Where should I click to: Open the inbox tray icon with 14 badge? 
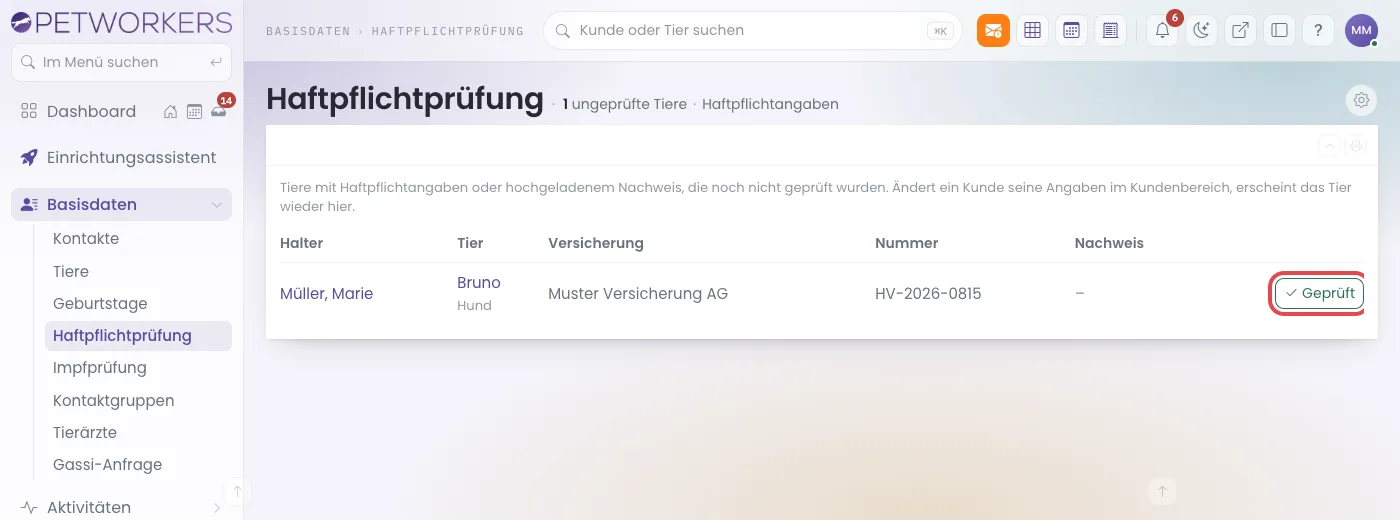click(x=219, y=111)
